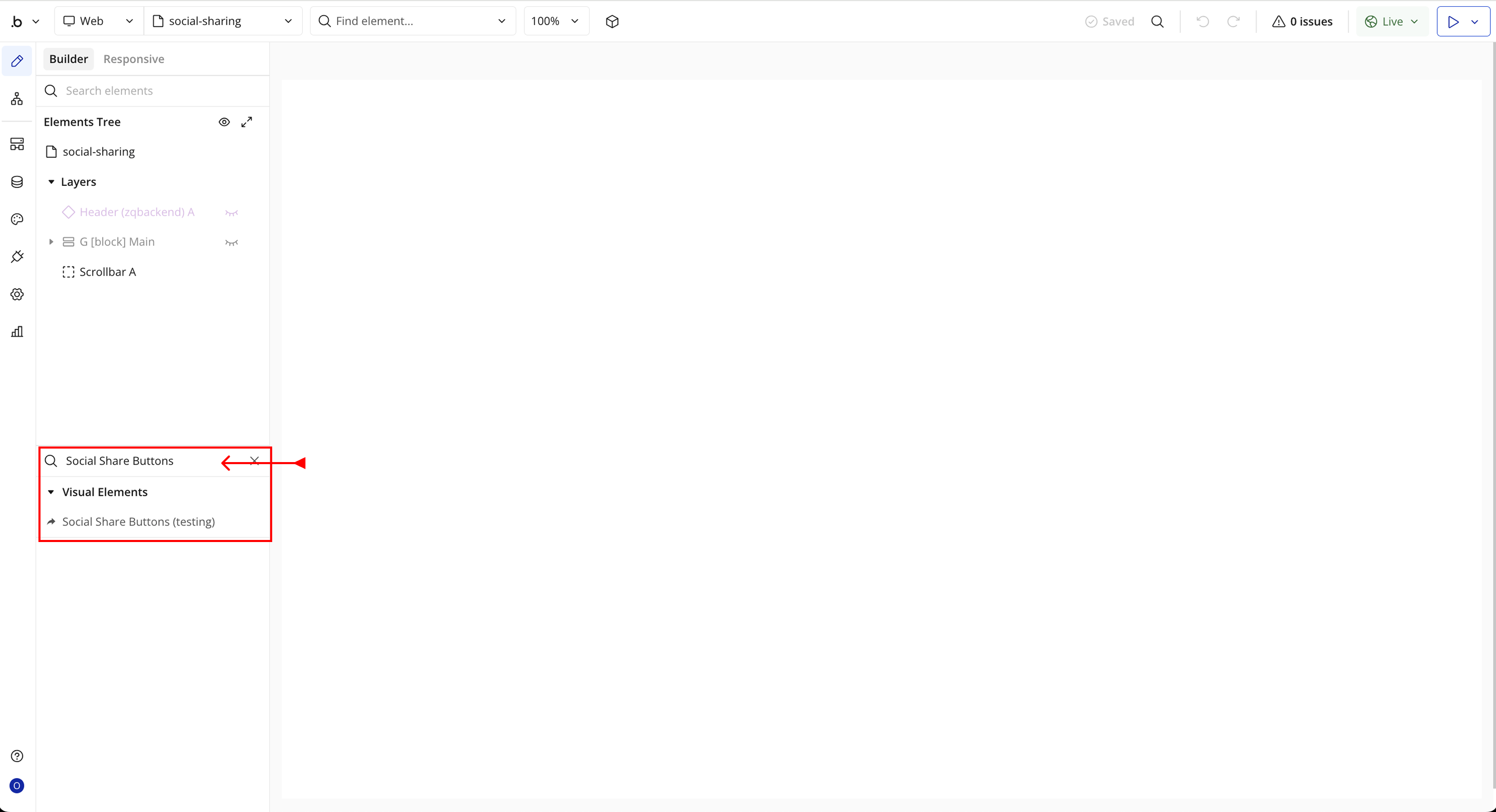Open the Workflow tab icon in sidebar

(x=17, y=99)
